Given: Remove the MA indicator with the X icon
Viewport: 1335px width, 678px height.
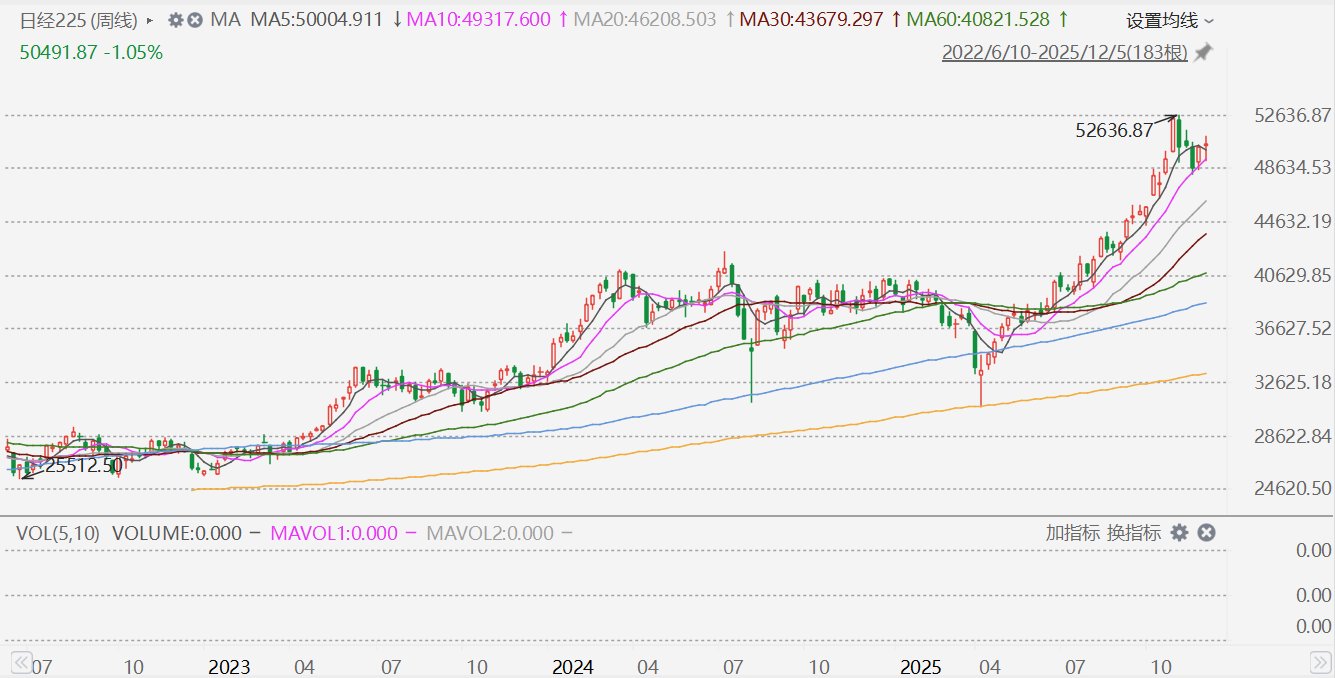Looking at the screenshot, I should point(195,20).
